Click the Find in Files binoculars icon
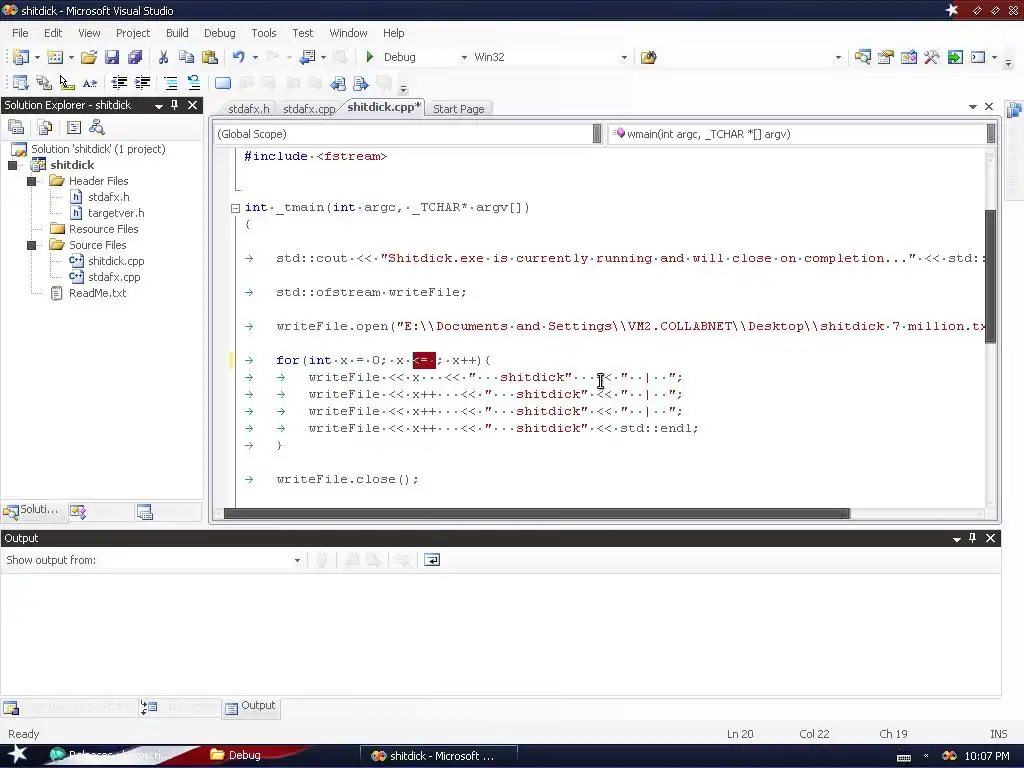The height and width of the screenshot is (768, 1024). coord(648,57)
